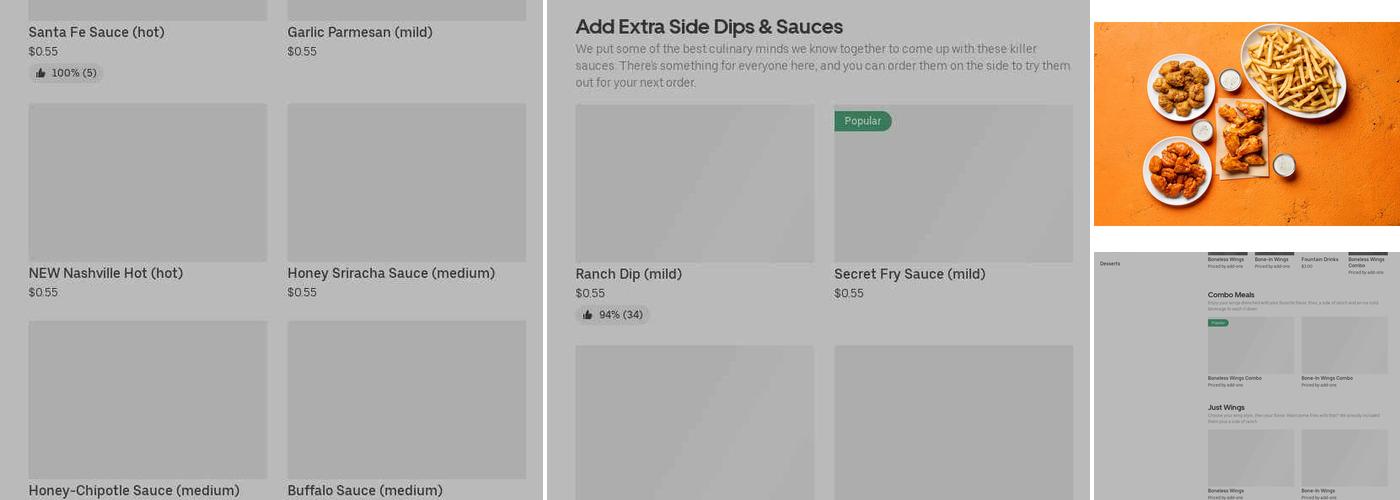Click thumbs-up icon under Ranch Dip
The width and height of the screenshot is (1400, 500).
pos(587,315)
